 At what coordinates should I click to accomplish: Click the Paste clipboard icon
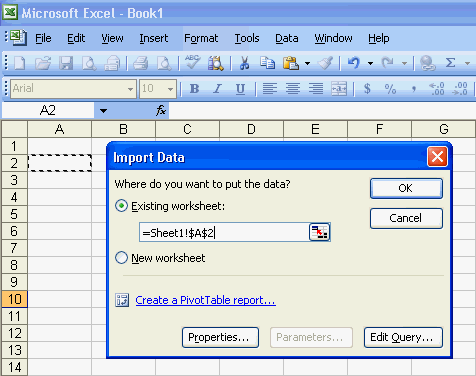tap(291, 63)
